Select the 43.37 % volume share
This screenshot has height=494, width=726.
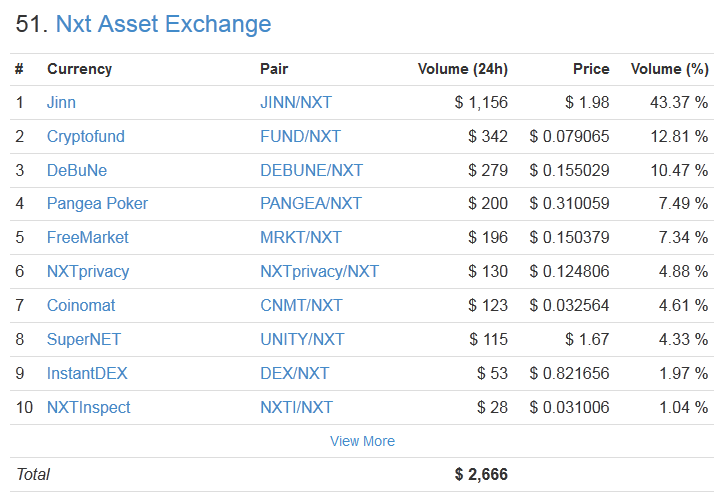point(679,102)
